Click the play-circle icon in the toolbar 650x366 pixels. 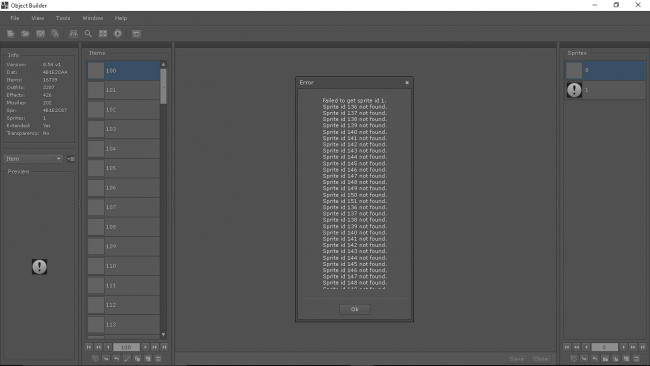coord(118,34)
